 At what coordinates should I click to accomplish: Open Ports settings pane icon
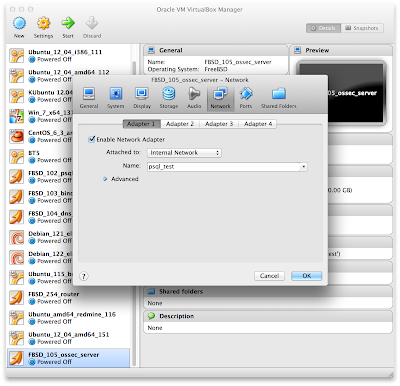coord(246,94)
